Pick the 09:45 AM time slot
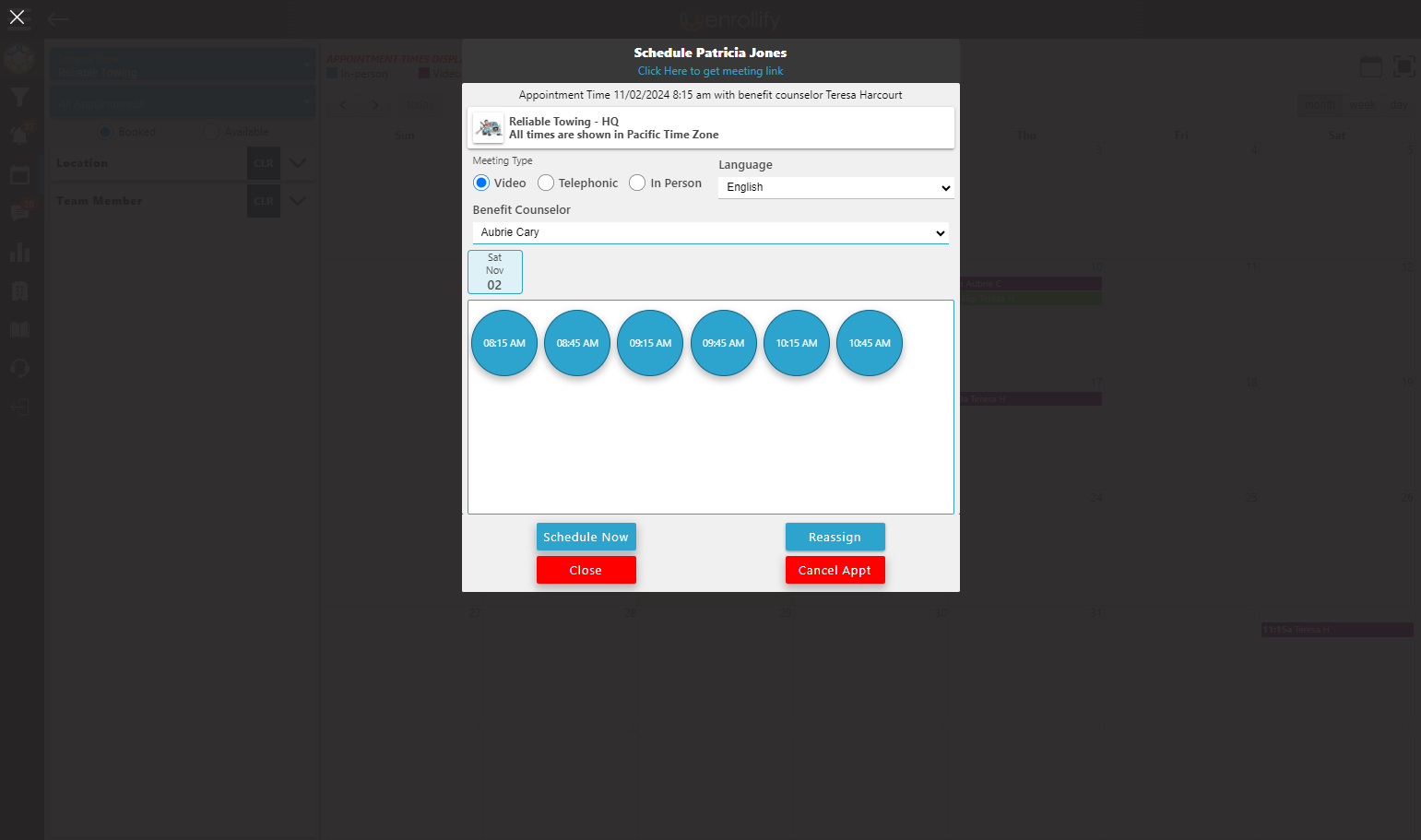This screenshot has height=840, width=1421. pos(724,343)
